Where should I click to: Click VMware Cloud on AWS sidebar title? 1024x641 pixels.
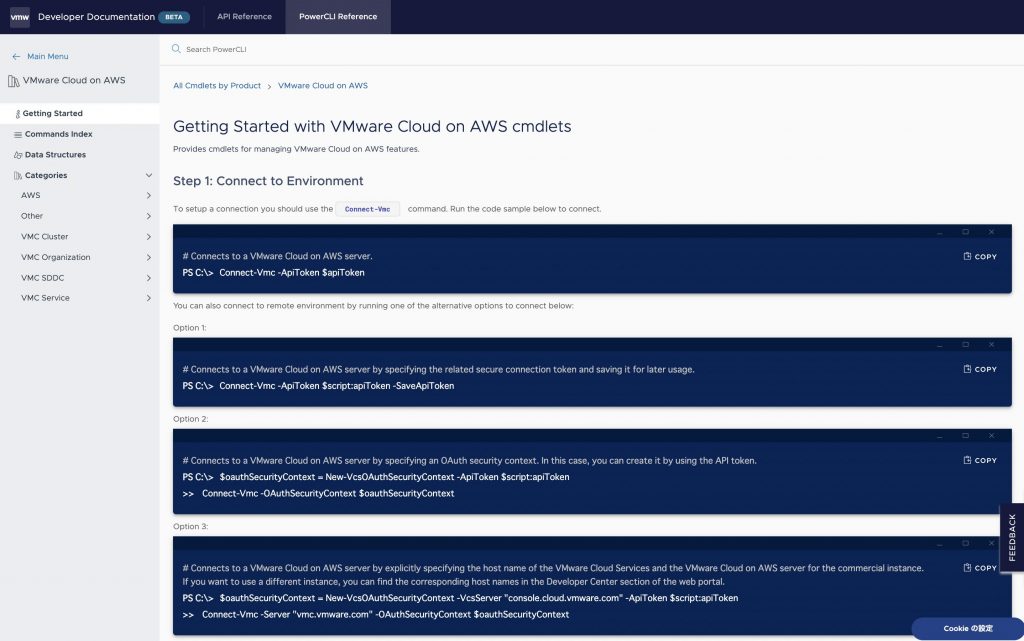[x=74, y=80]
